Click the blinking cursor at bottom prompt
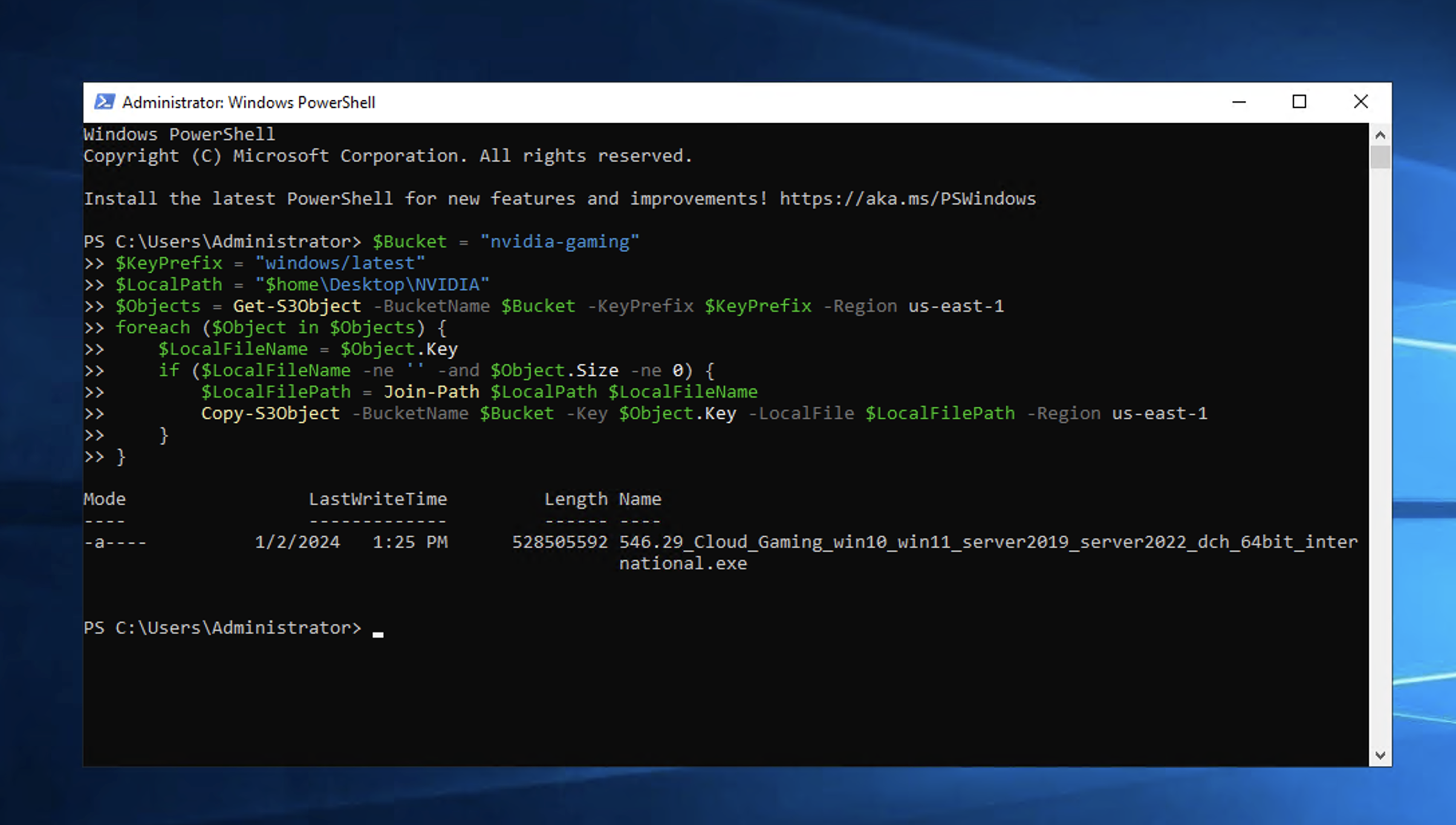 point(378,634)
